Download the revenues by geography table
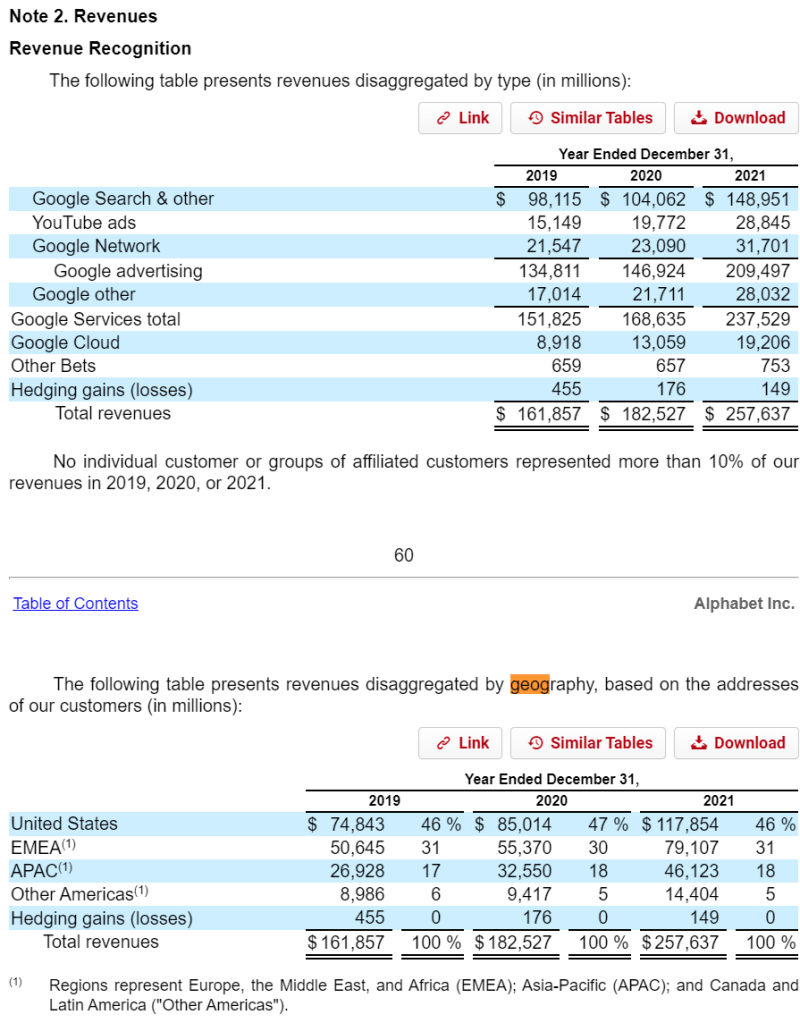 pyautogui.click(x=736, y=743)
